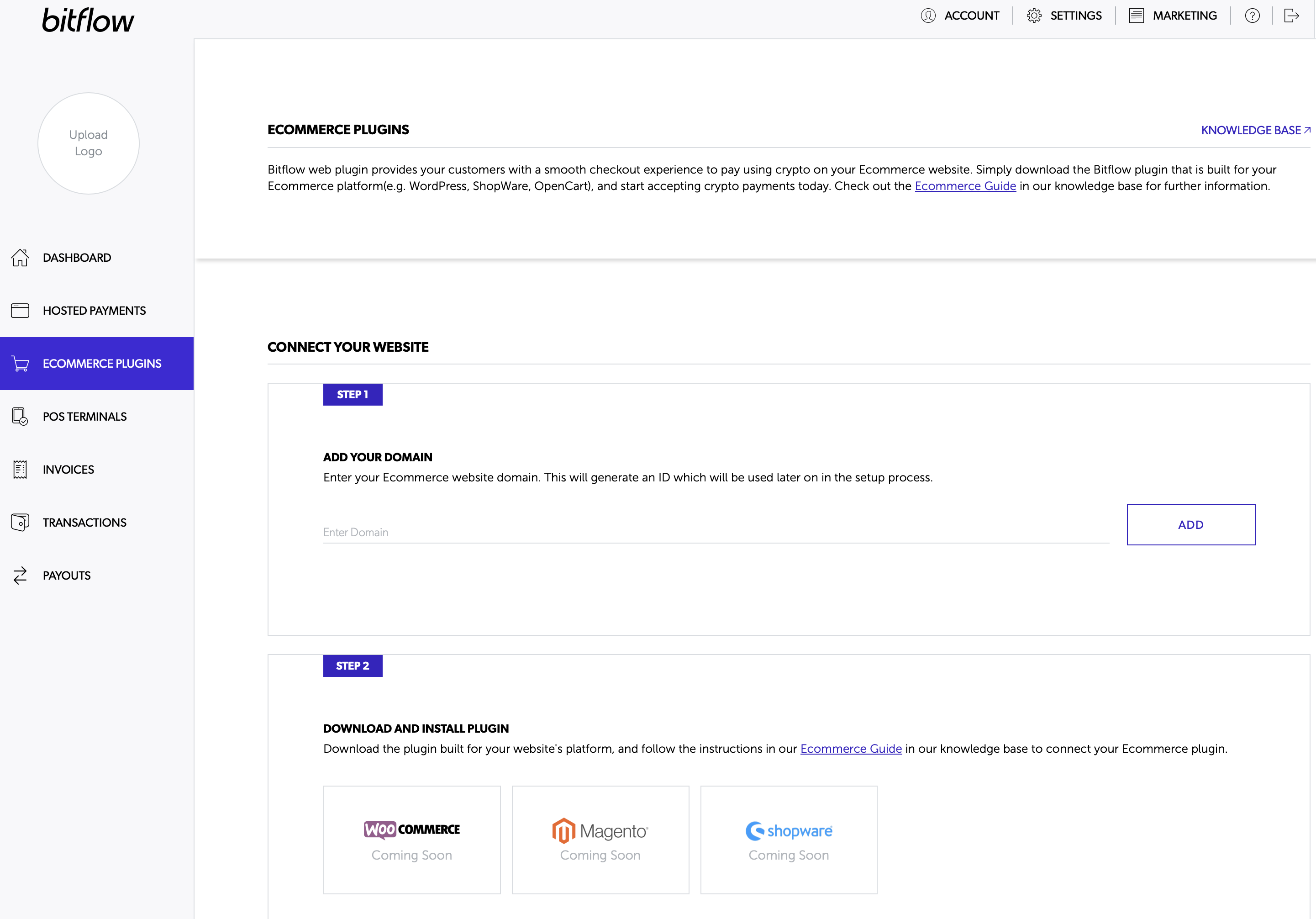Open the Transactions sidebar item
The width and height of the screenshot is (1316, 919).
pos(84,522)
